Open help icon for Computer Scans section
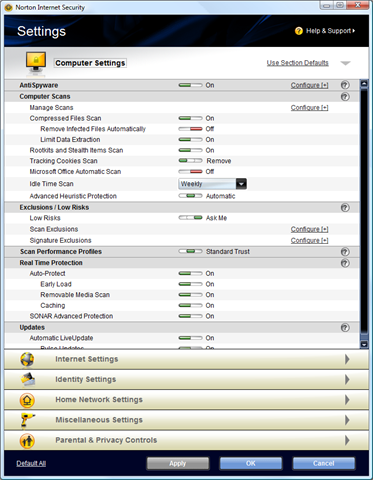 pos(345,97)
